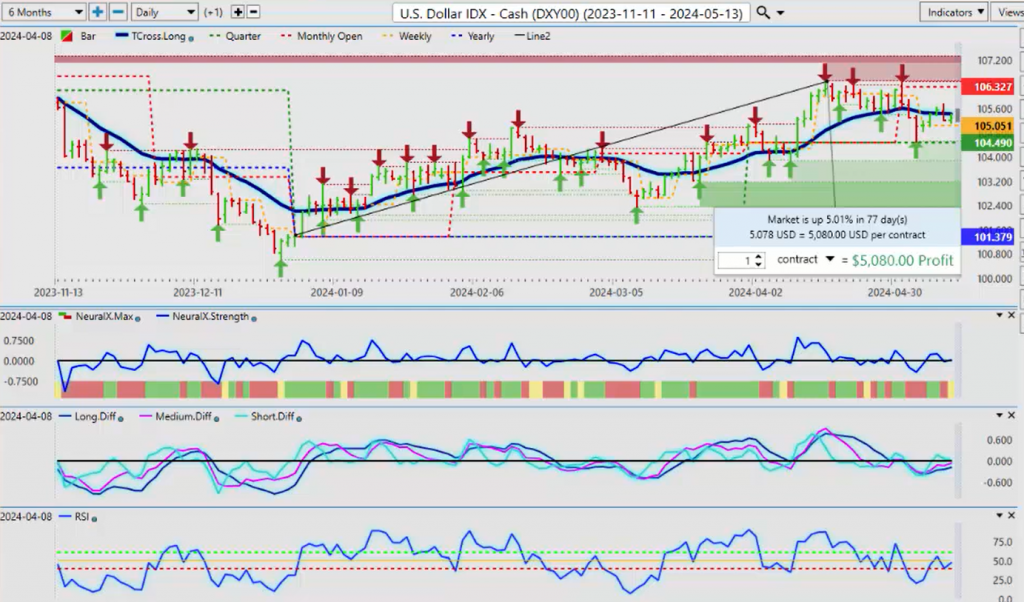Open the 6 Months range dropdown
1024x602 pixels.
coord(43,12)
